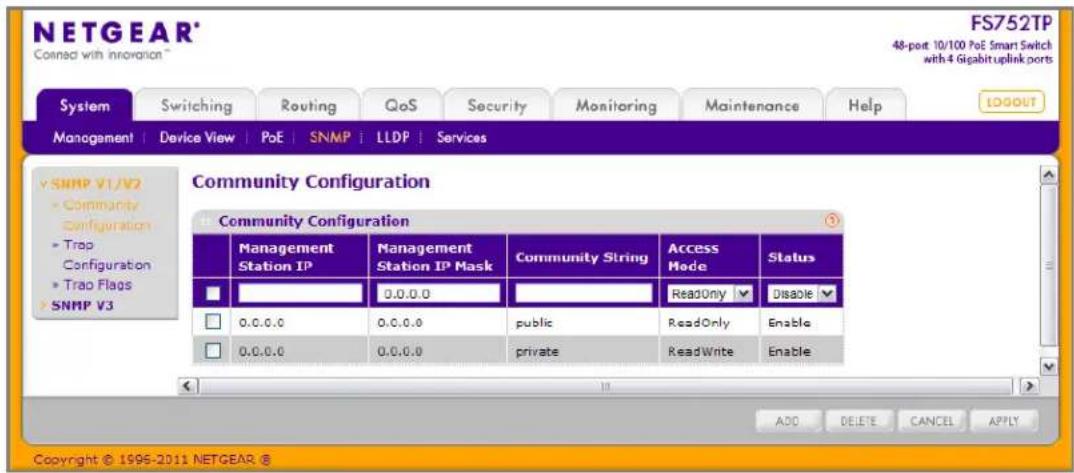Focus the Community String input field
The image size is (1074, 473).
point(584,294)
